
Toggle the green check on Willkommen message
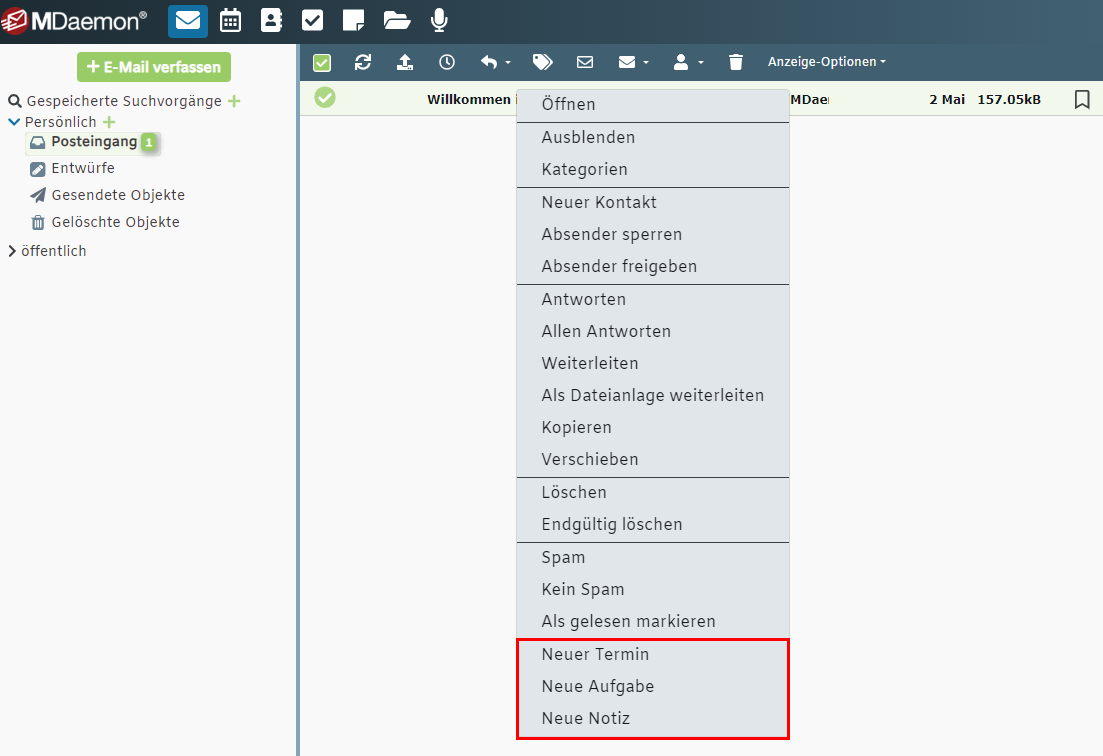(x=325, y=98)
